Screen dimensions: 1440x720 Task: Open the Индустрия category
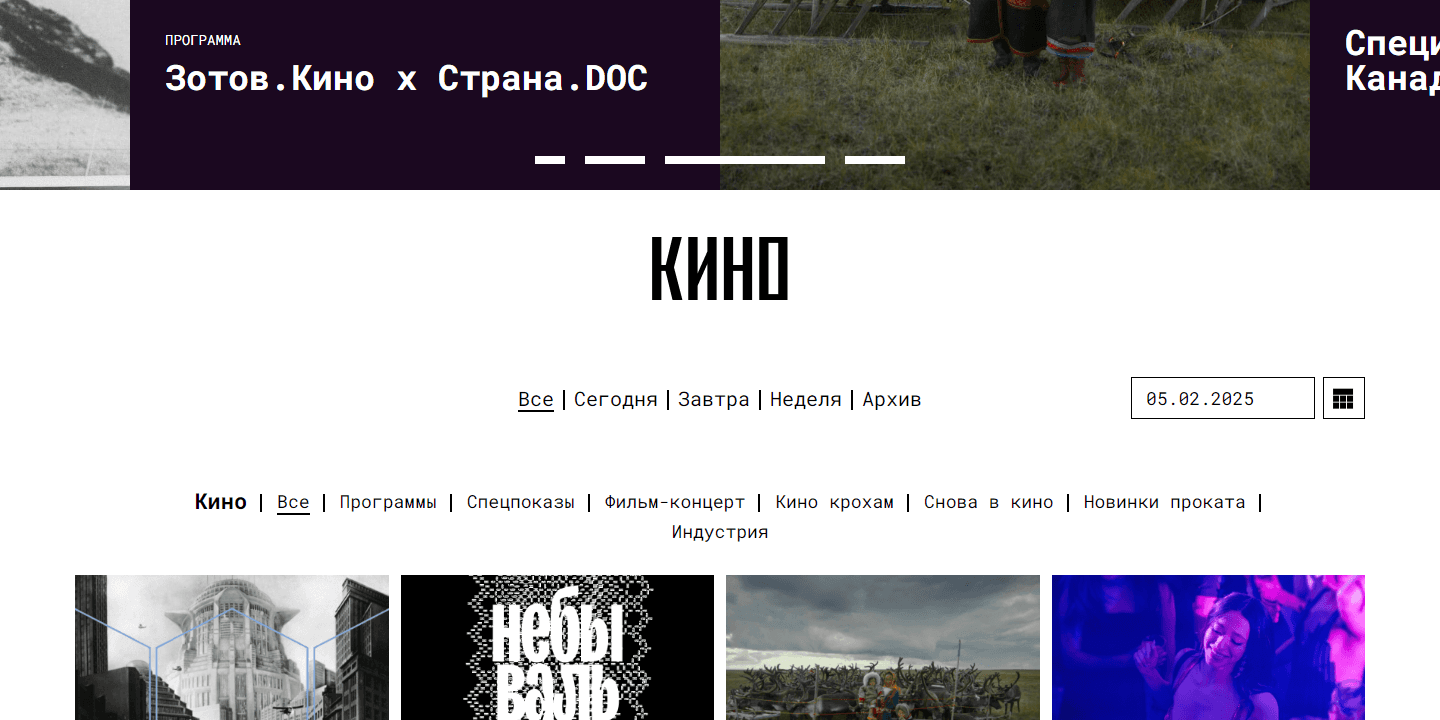point(720,532)
